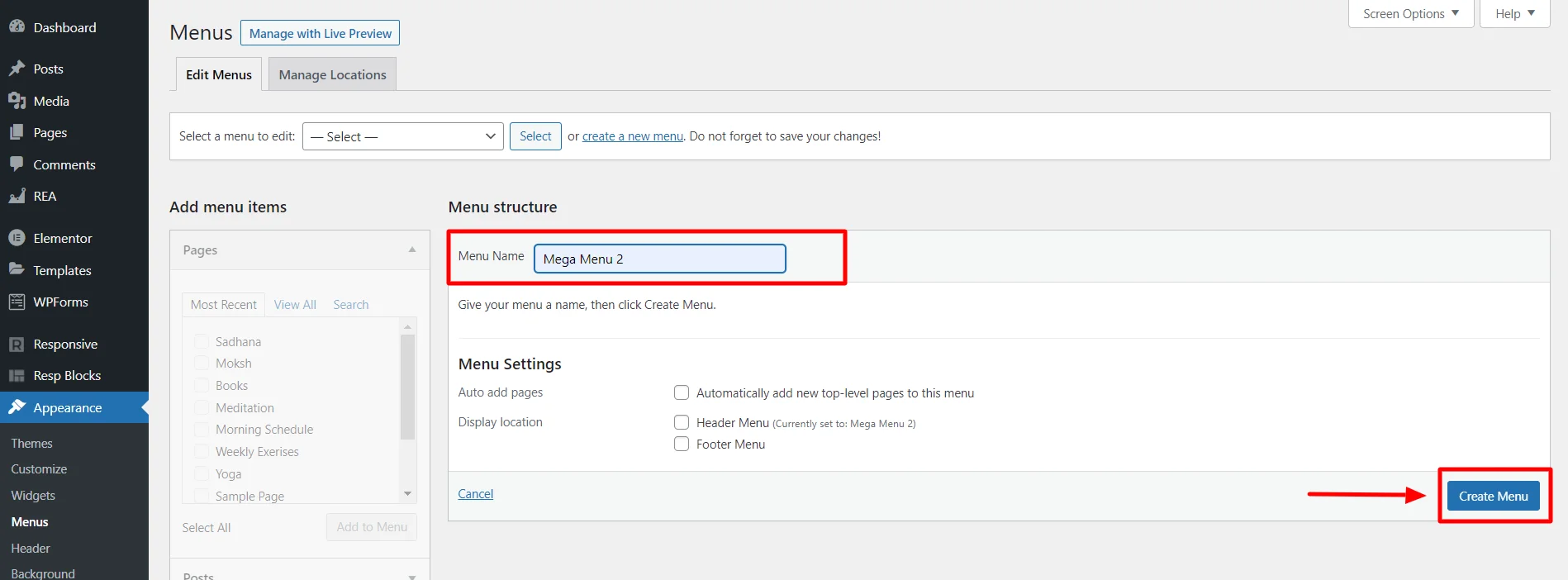This screenshot has width=1568, height=580.
Task: Open Customize submenu item
Action: pyautogui.click(x=39, y=468)
